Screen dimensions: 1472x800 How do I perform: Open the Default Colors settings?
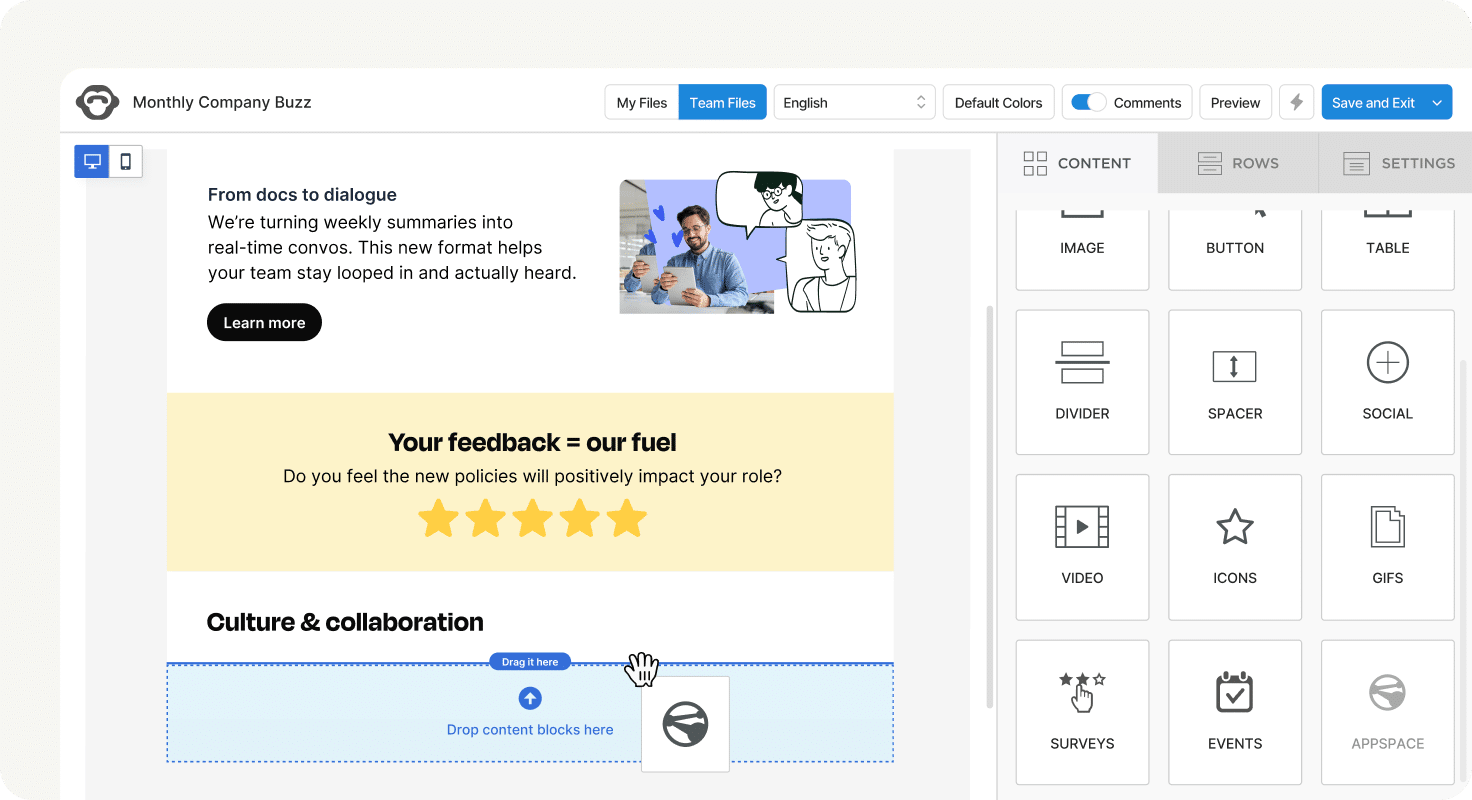[998, 102]
